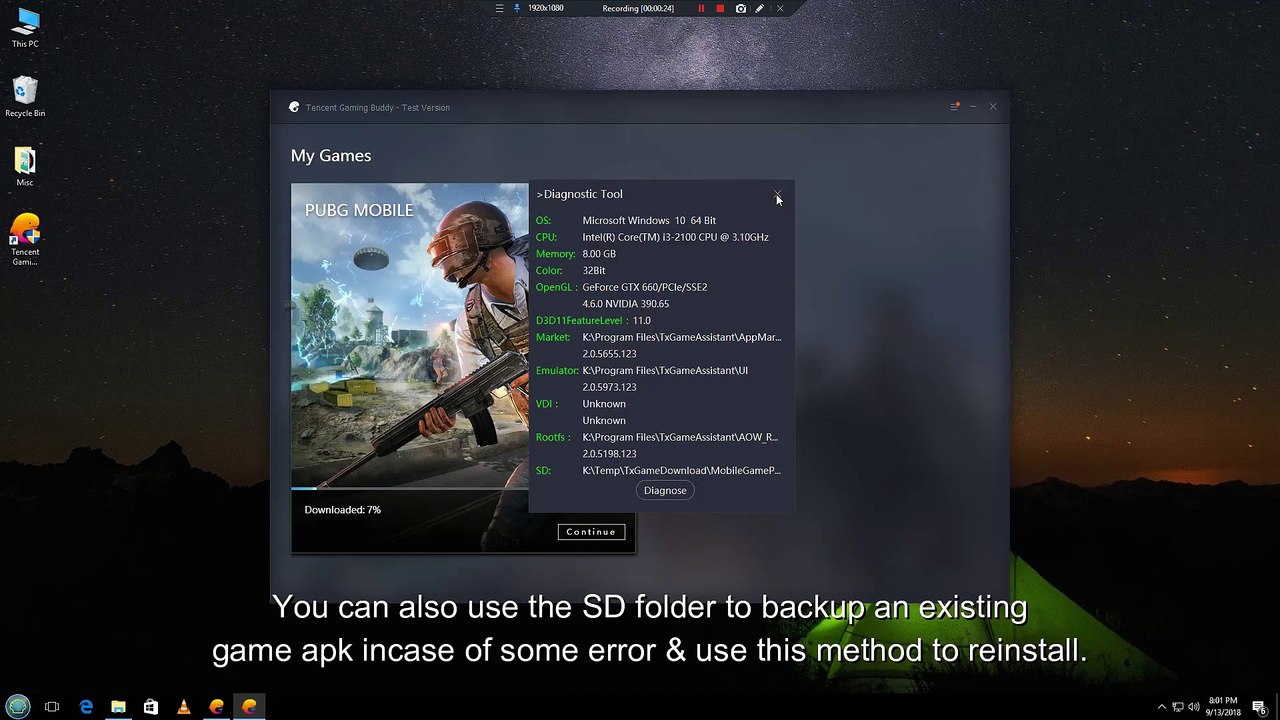Click the Tencent Gaming Buddy title logo
The image size is (1280, 720).
coord(294,107)
